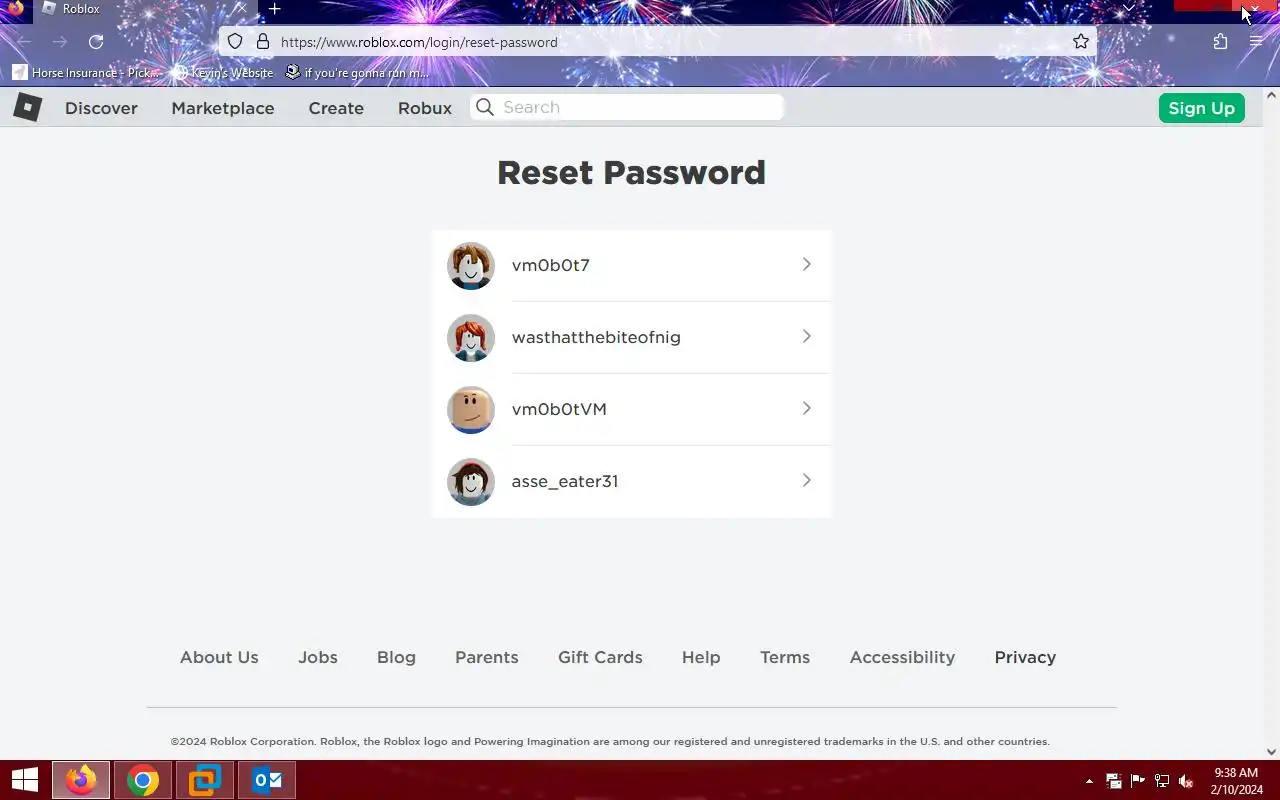Open the About Us footer link
This screenshot has height=800, width=1280.
click(x=219, y=657)
